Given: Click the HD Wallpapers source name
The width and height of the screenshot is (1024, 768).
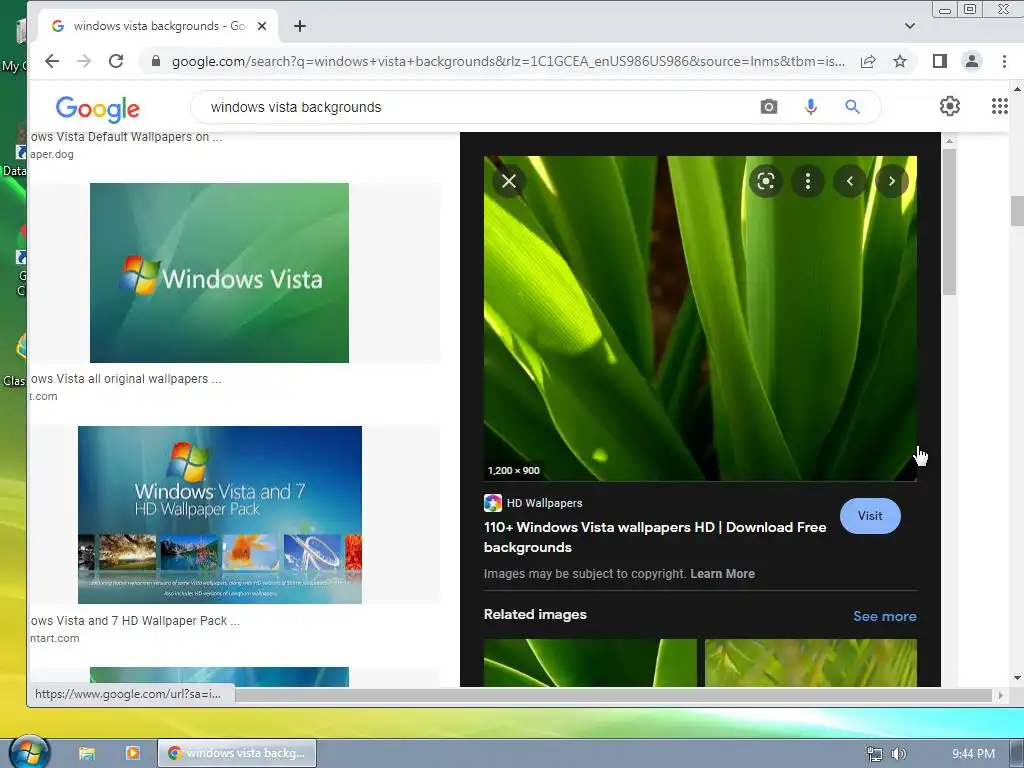Looking at the screenshot, I should click(x=545, y=503).
